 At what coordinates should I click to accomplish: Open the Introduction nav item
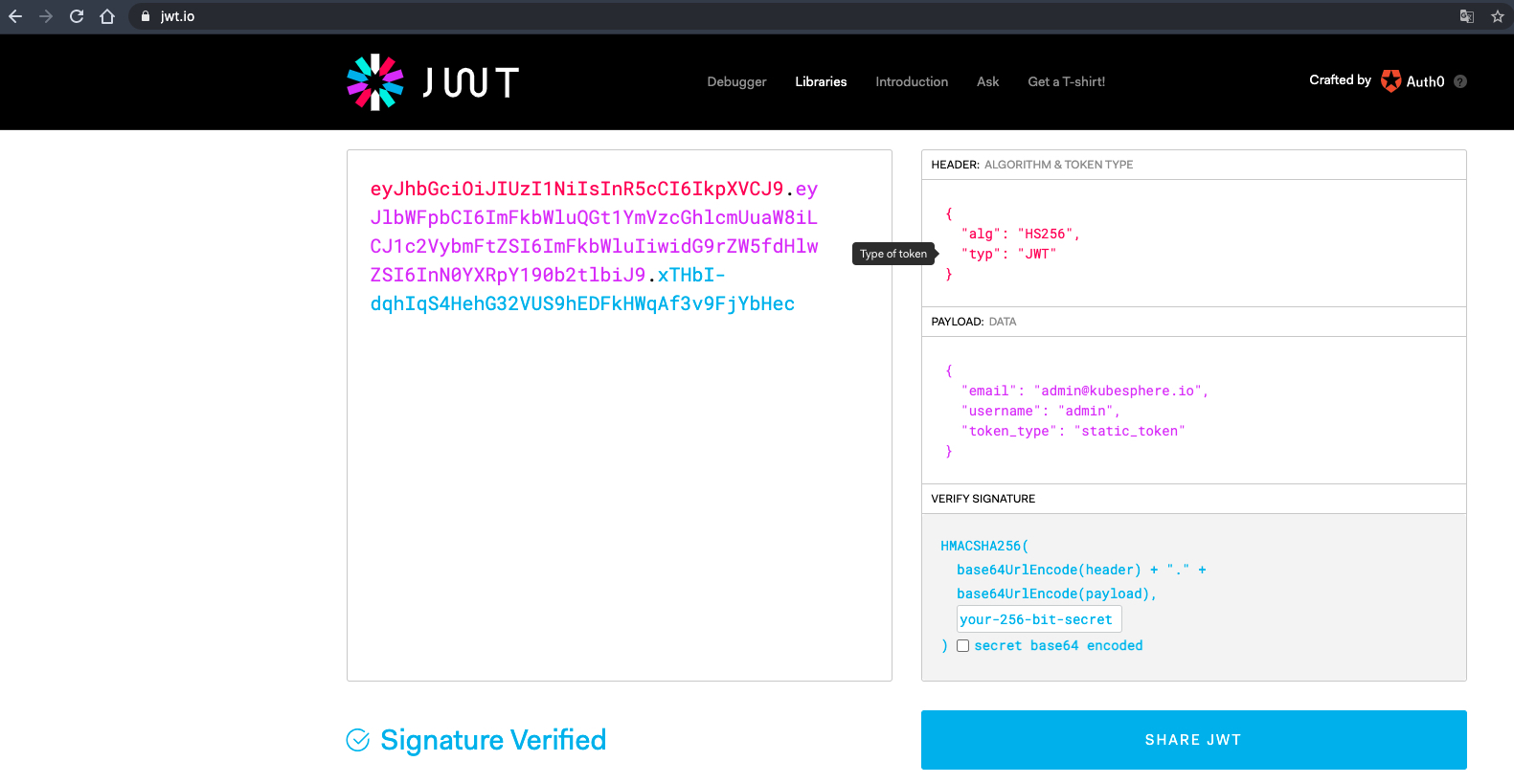[912, 81]
